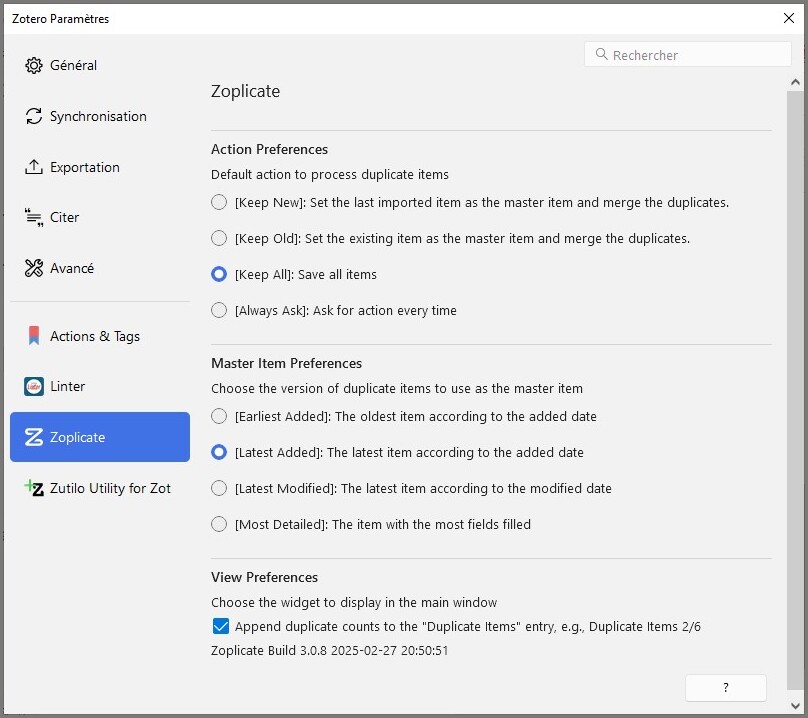Open the Exportation pane
Screen dimensions: 808x718
[100, 167]
